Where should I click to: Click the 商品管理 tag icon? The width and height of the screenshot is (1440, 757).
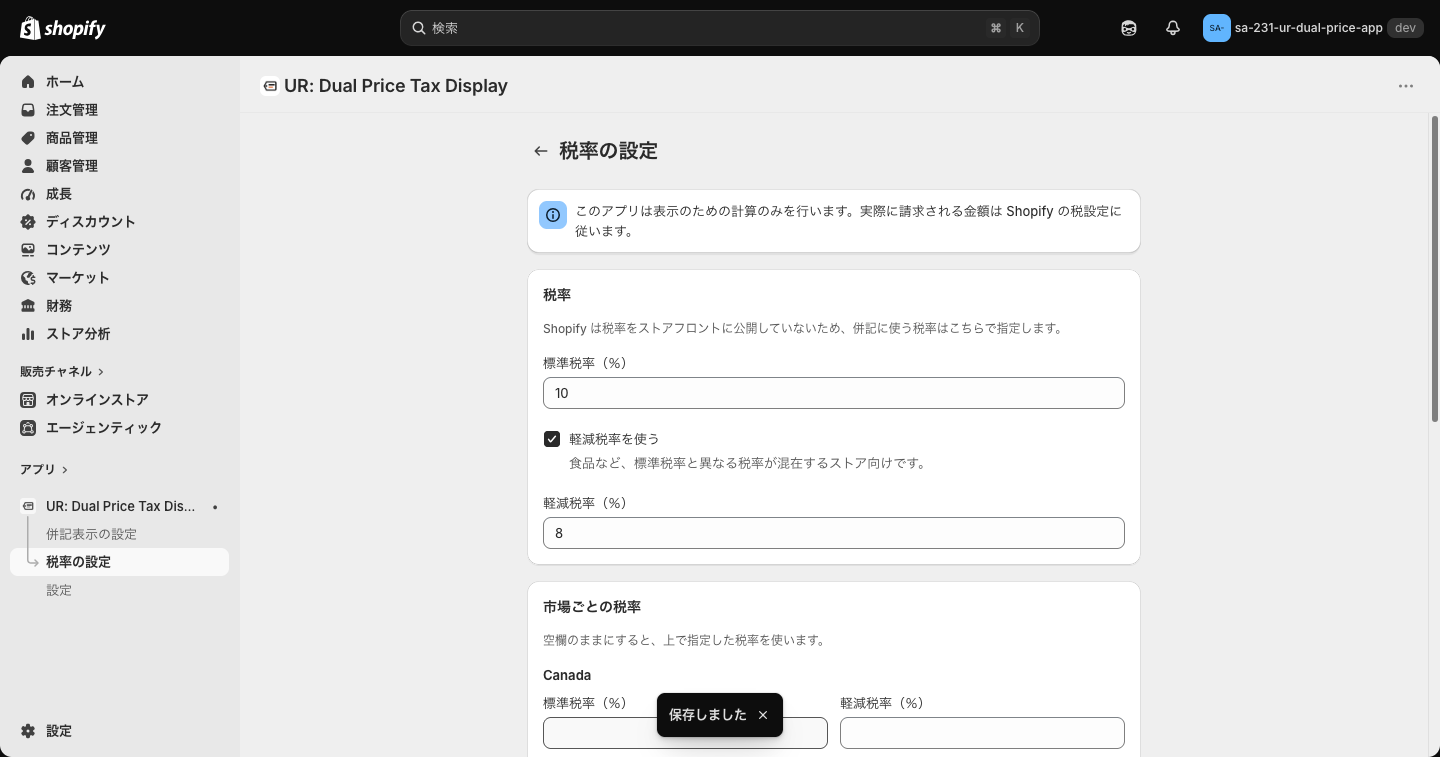click(28, 138)
